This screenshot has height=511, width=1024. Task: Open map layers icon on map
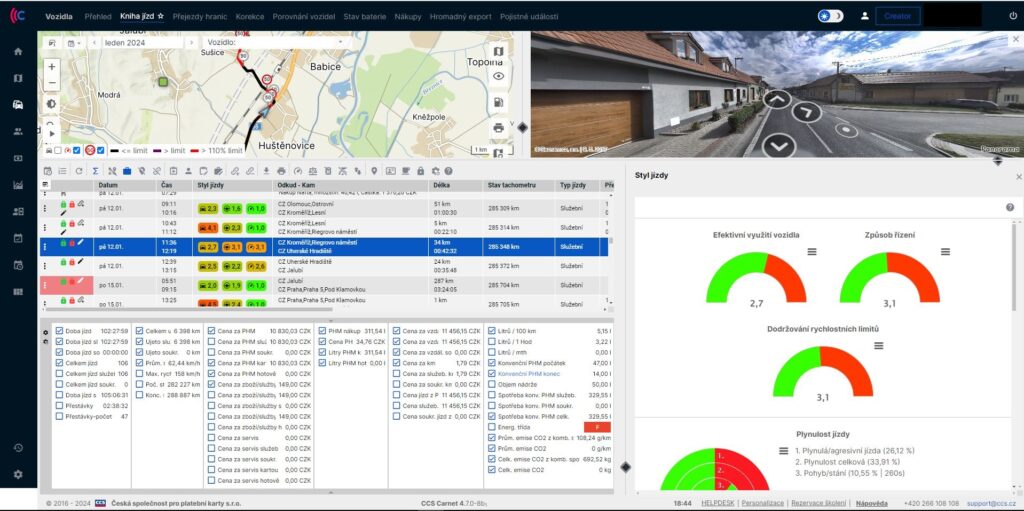click(498, 51)
